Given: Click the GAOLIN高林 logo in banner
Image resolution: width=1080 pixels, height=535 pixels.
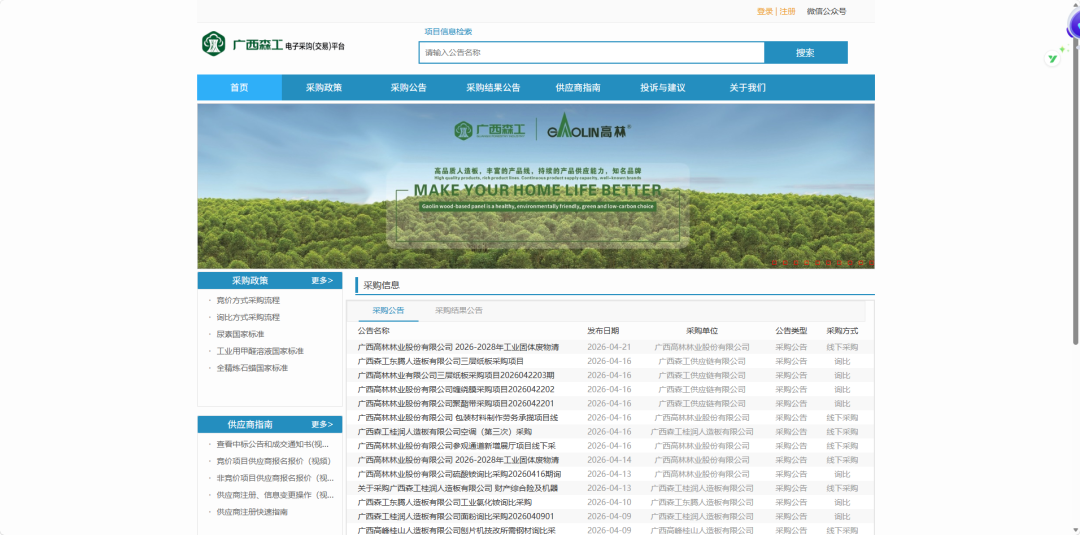Looking at the screenshot, I should (x=589, y=129).
